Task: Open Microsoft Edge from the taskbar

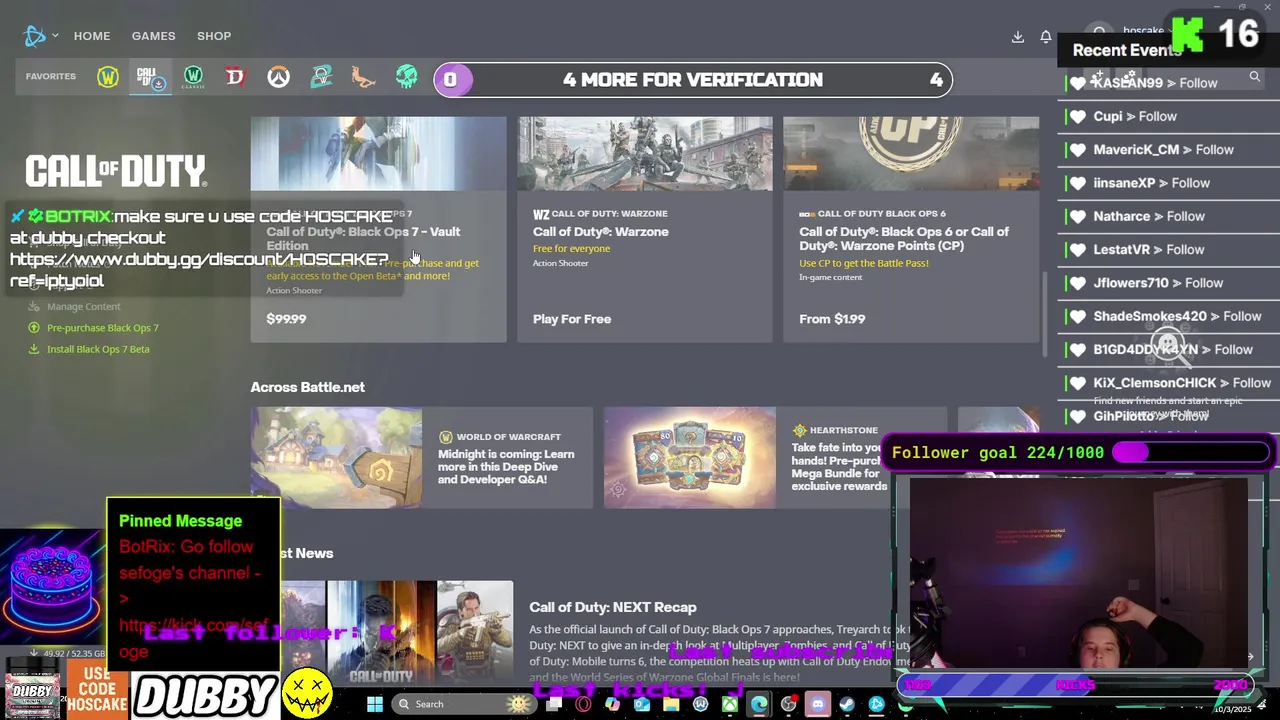Action: 759,704
